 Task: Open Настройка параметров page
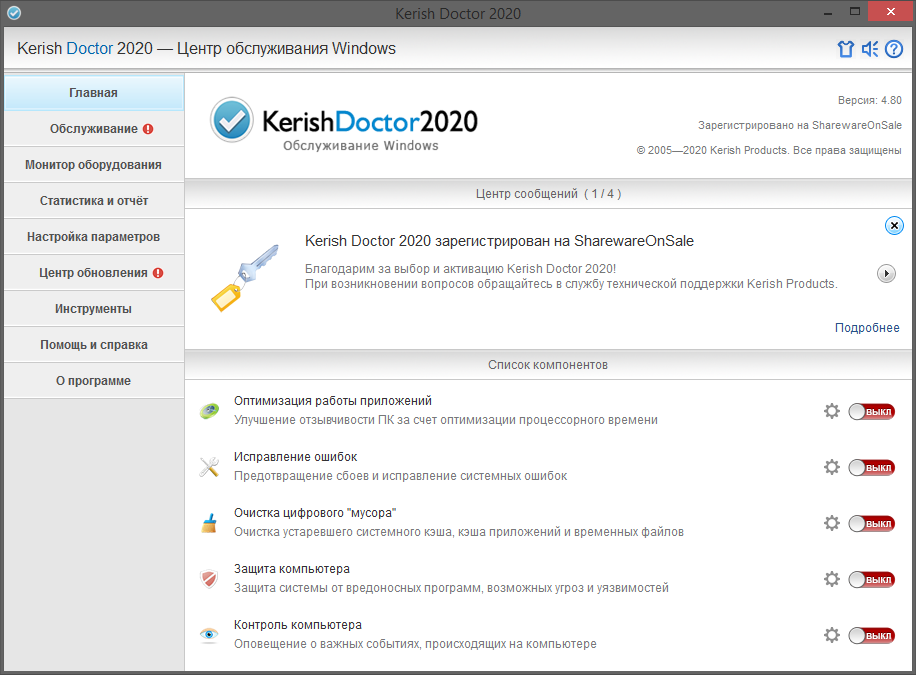click(94, 237)
